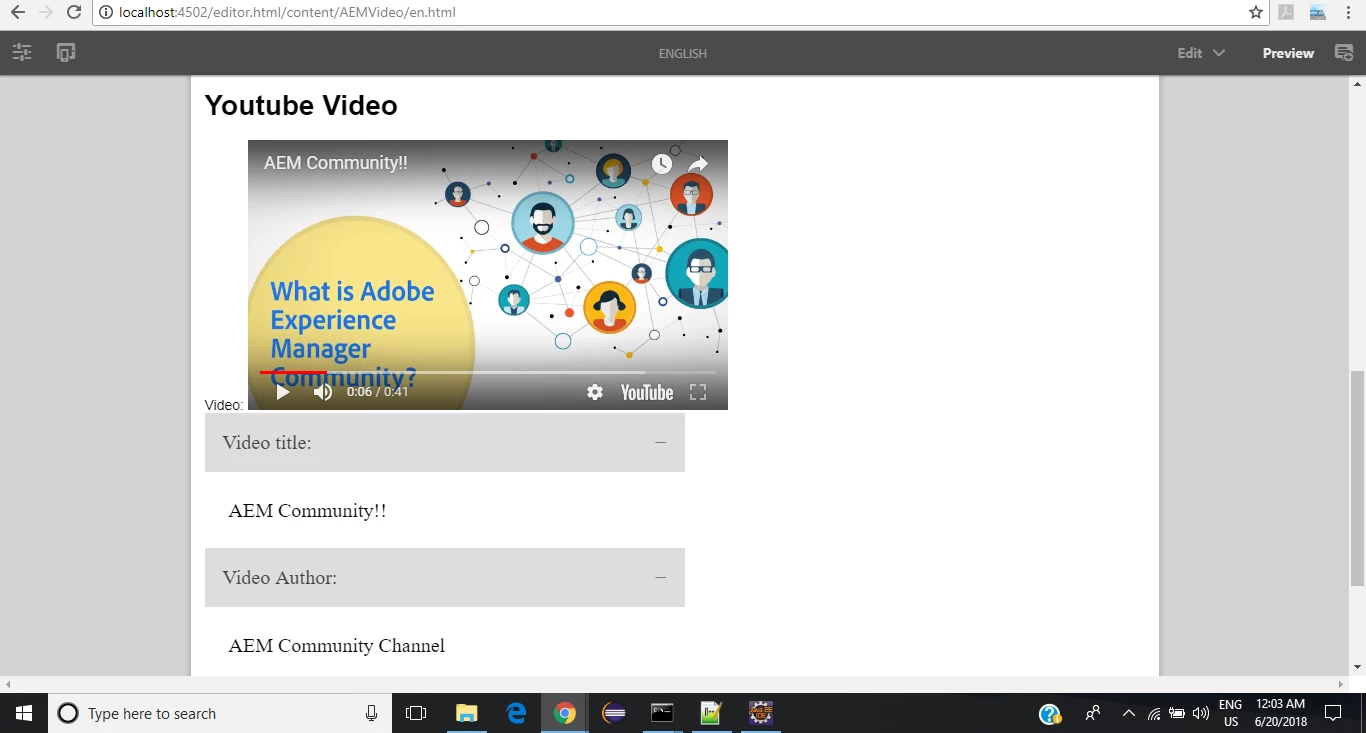Click the vertical scrollbar down arrow
Viewport: 1366px width, 733px height.
point(1357,667)
